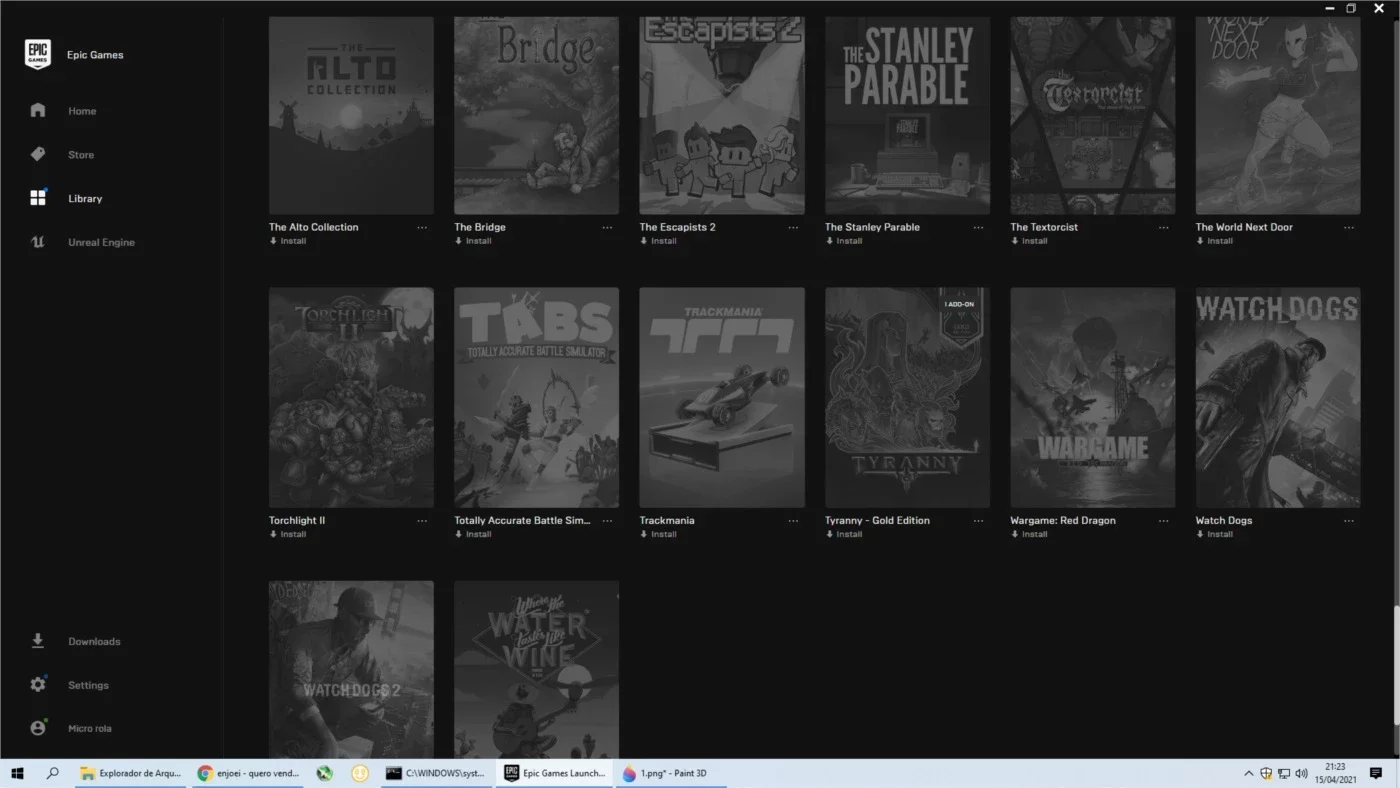Open more options for Torchlight II
This screenshot has height=788, width=1400.
[x=422, y=520]
